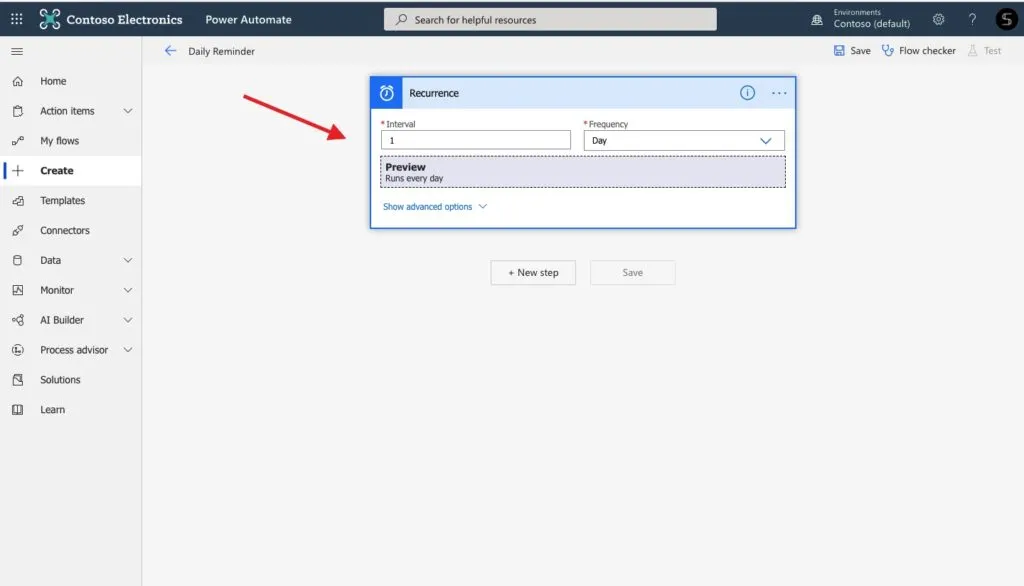Click Test in the top toolbar

[x=985, y=50]
